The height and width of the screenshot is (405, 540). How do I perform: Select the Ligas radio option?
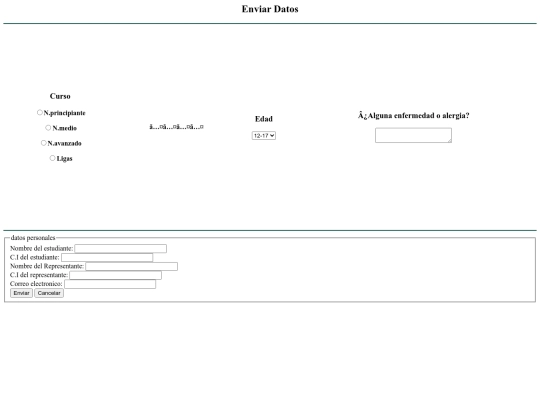click(52, 158)
